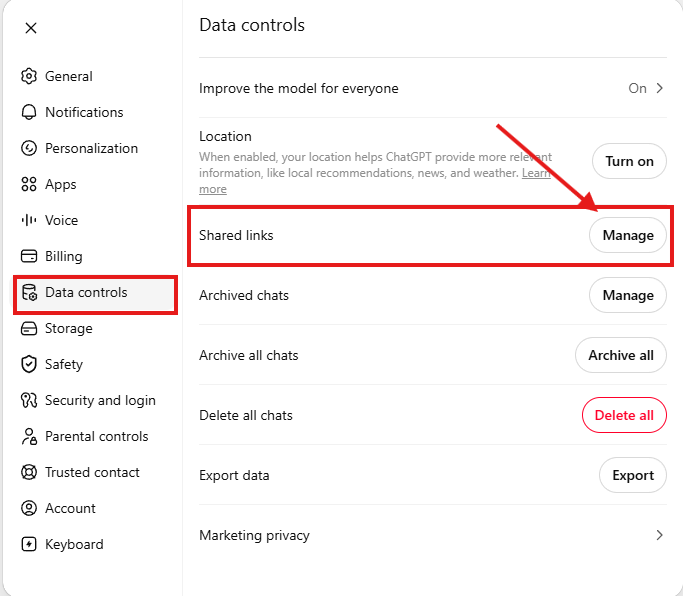The height and width of the screenshot is (596, 683).
Task: Select the Apps grid icon
Action: [x=29, y=184]
